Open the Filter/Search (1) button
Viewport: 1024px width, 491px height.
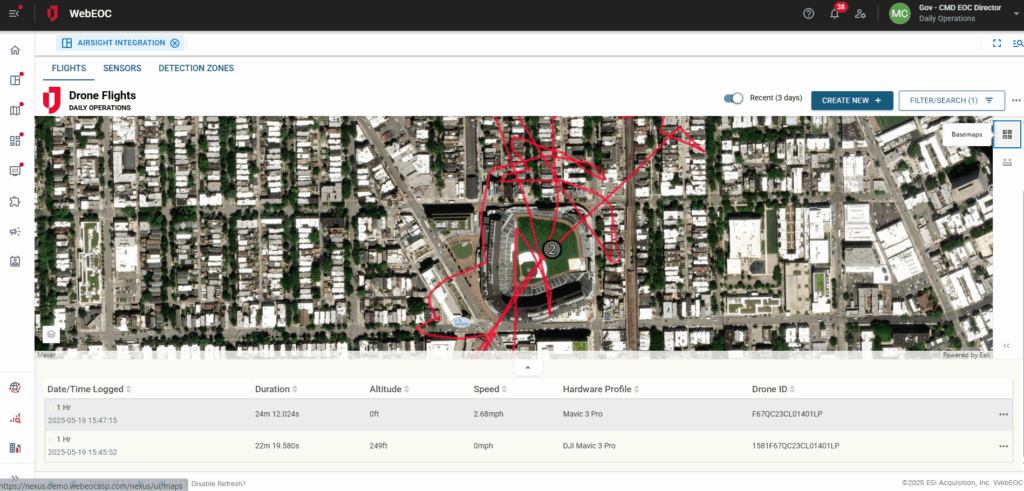[x=951, y=100]
